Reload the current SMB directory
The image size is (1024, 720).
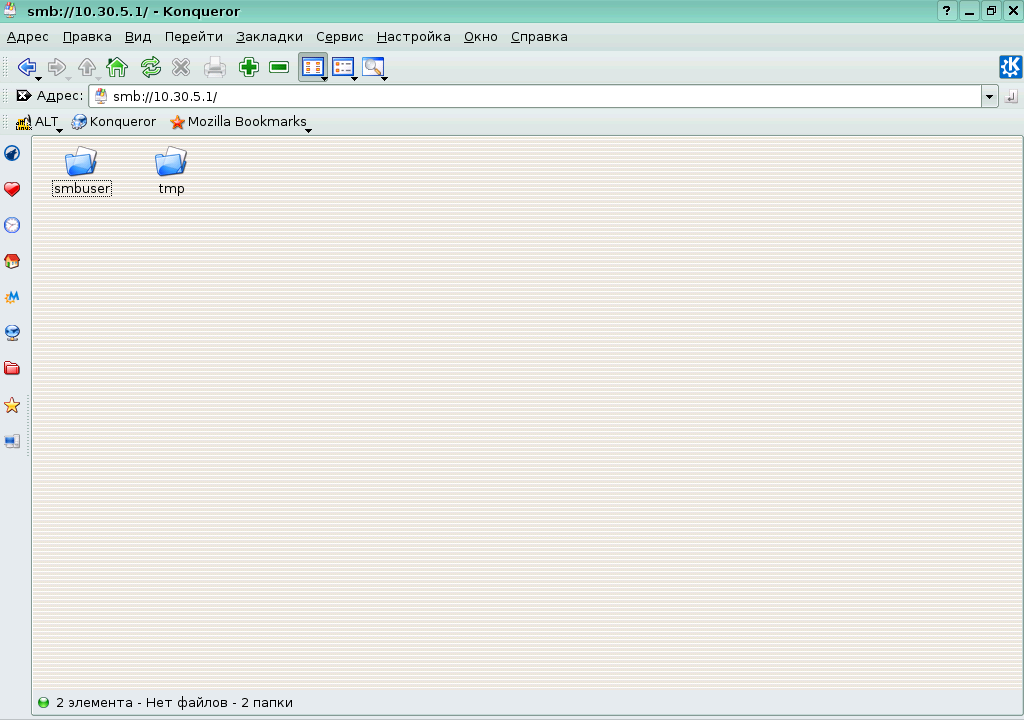point(150,67)
